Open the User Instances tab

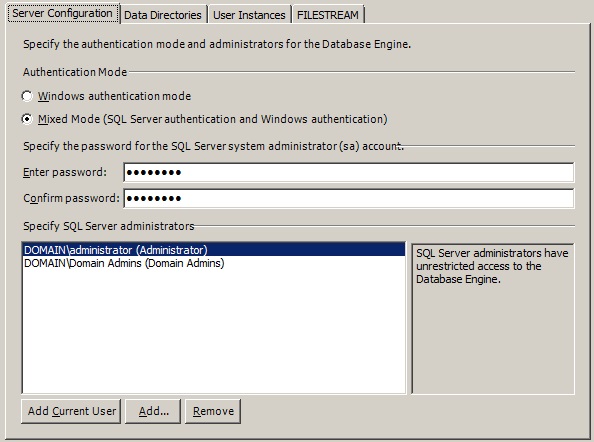pyautogui.click(x=249, y=15)
